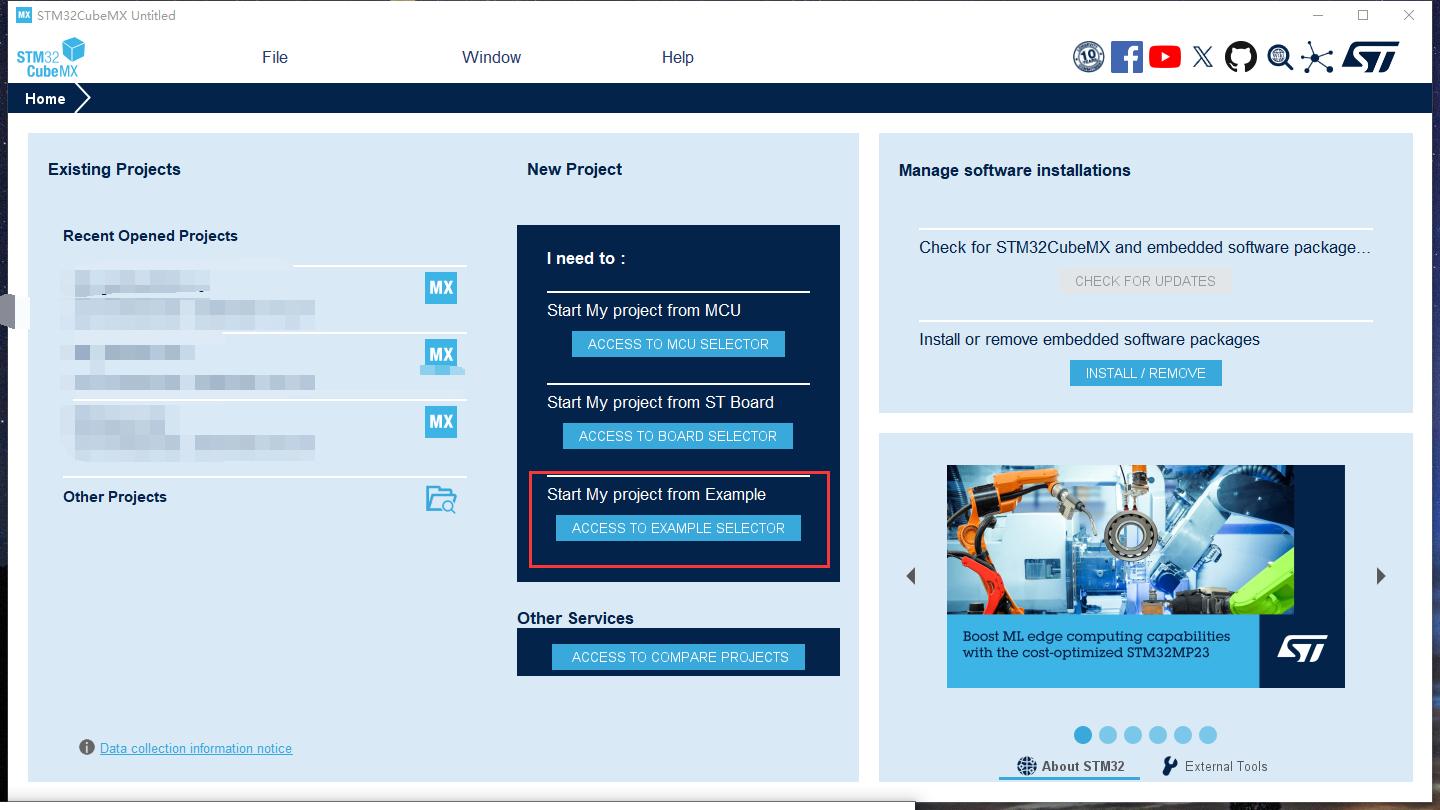Open the Facebook icon
The image size is (1440, 810).
pyautogui.click(x=1127, y=57)
